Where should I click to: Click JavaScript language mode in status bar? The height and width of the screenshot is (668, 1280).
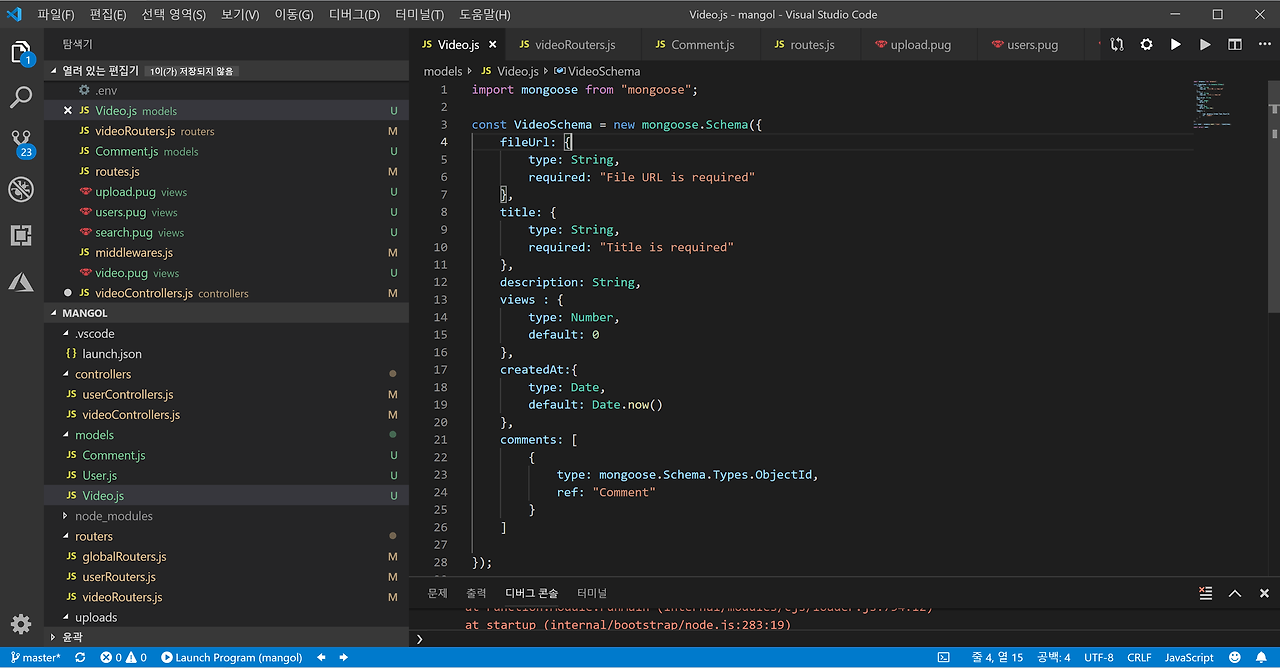1189,657
